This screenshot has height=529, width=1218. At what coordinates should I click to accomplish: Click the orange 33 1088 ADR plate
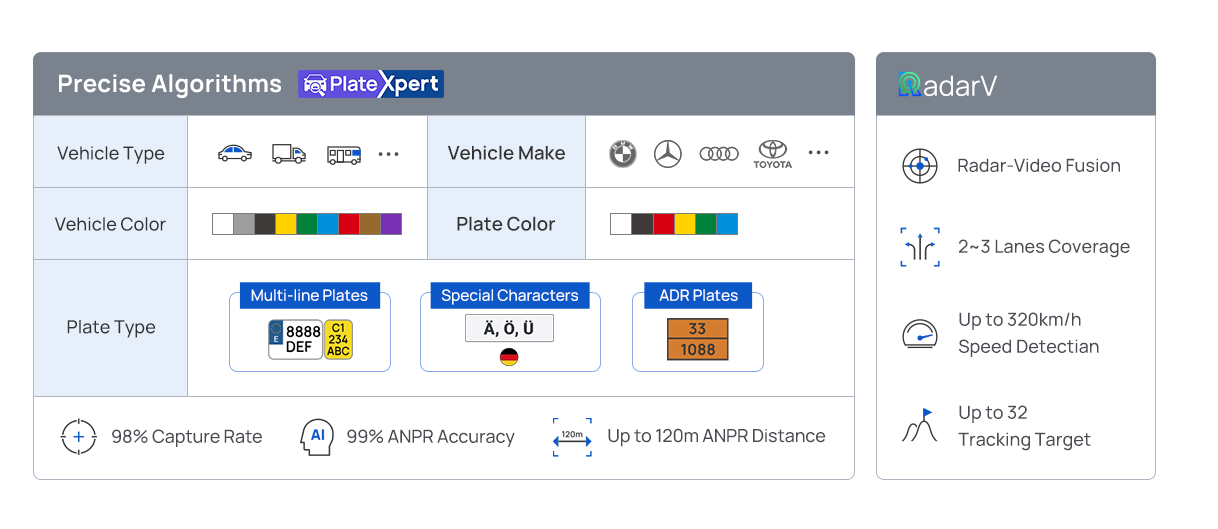(x=698, y=339)
